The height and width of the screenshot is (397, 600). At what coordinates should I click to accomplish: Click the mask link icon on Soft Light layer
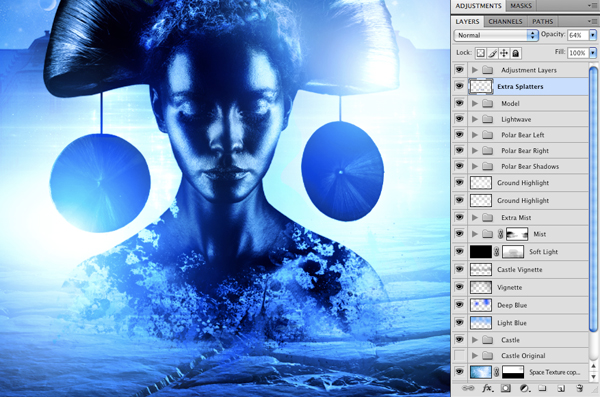coord(496,252)
